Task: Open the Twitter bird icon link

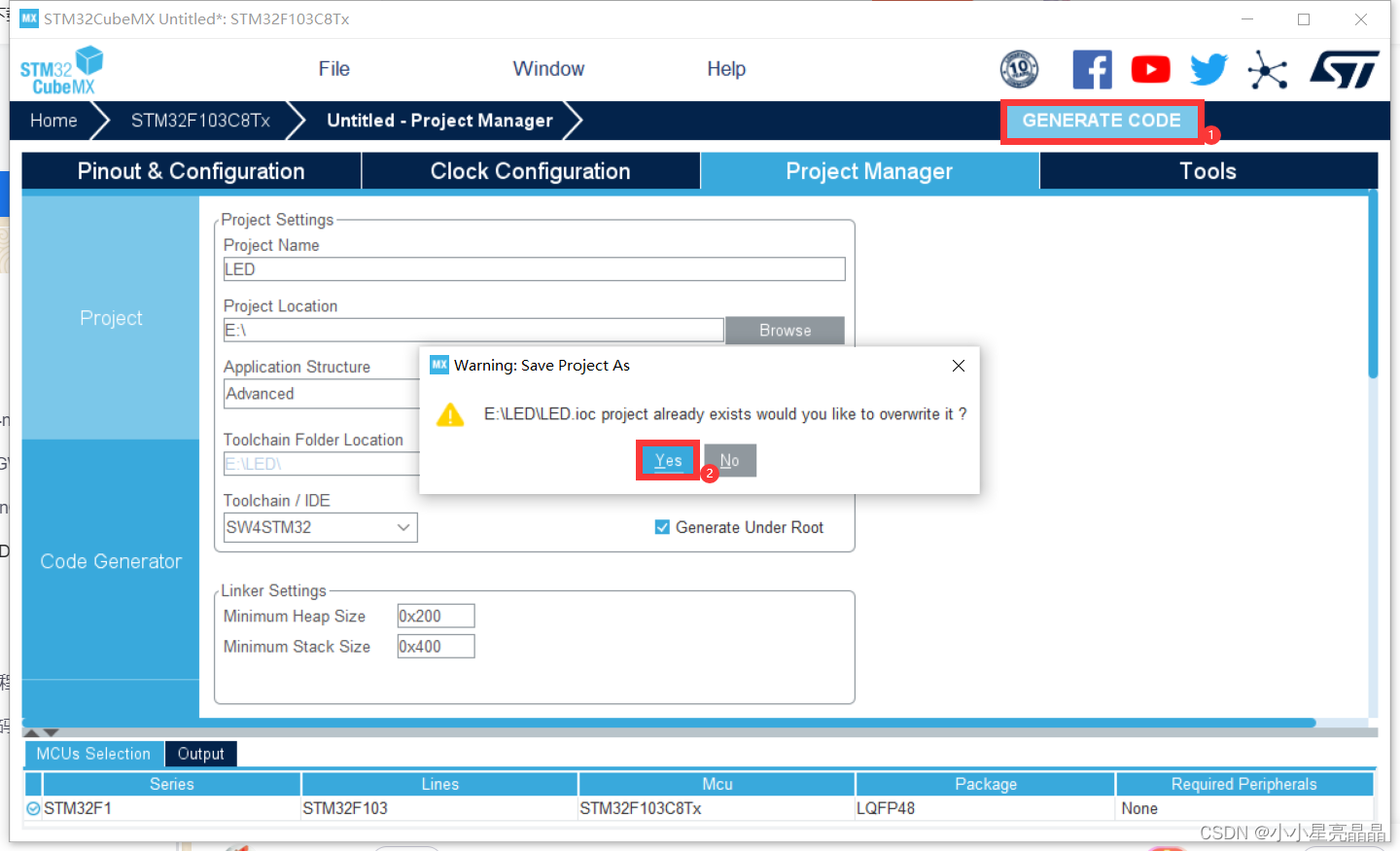Action: 1209,69
